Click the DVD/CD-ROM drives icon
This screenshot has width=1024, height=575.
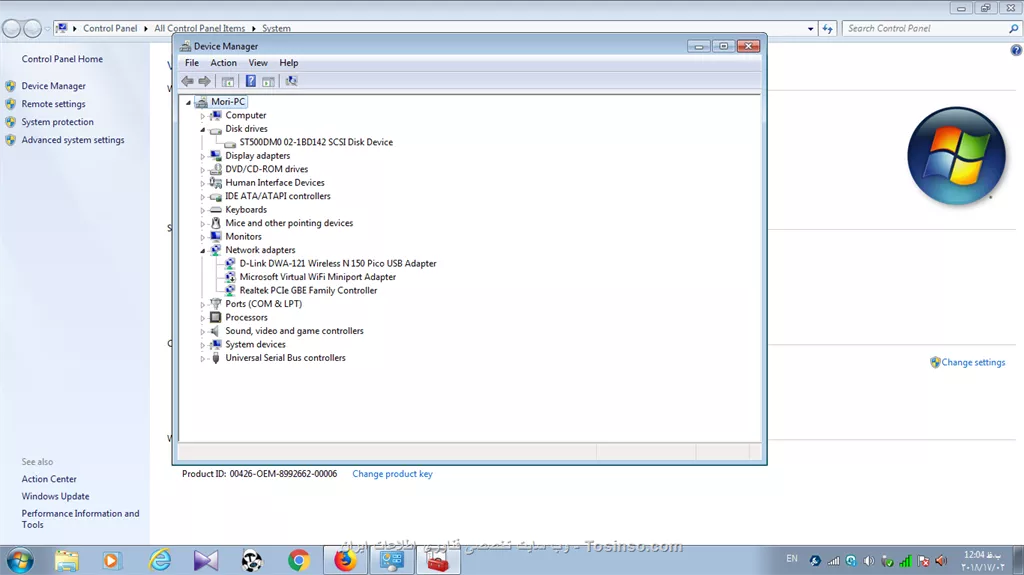tap(216, 169)
